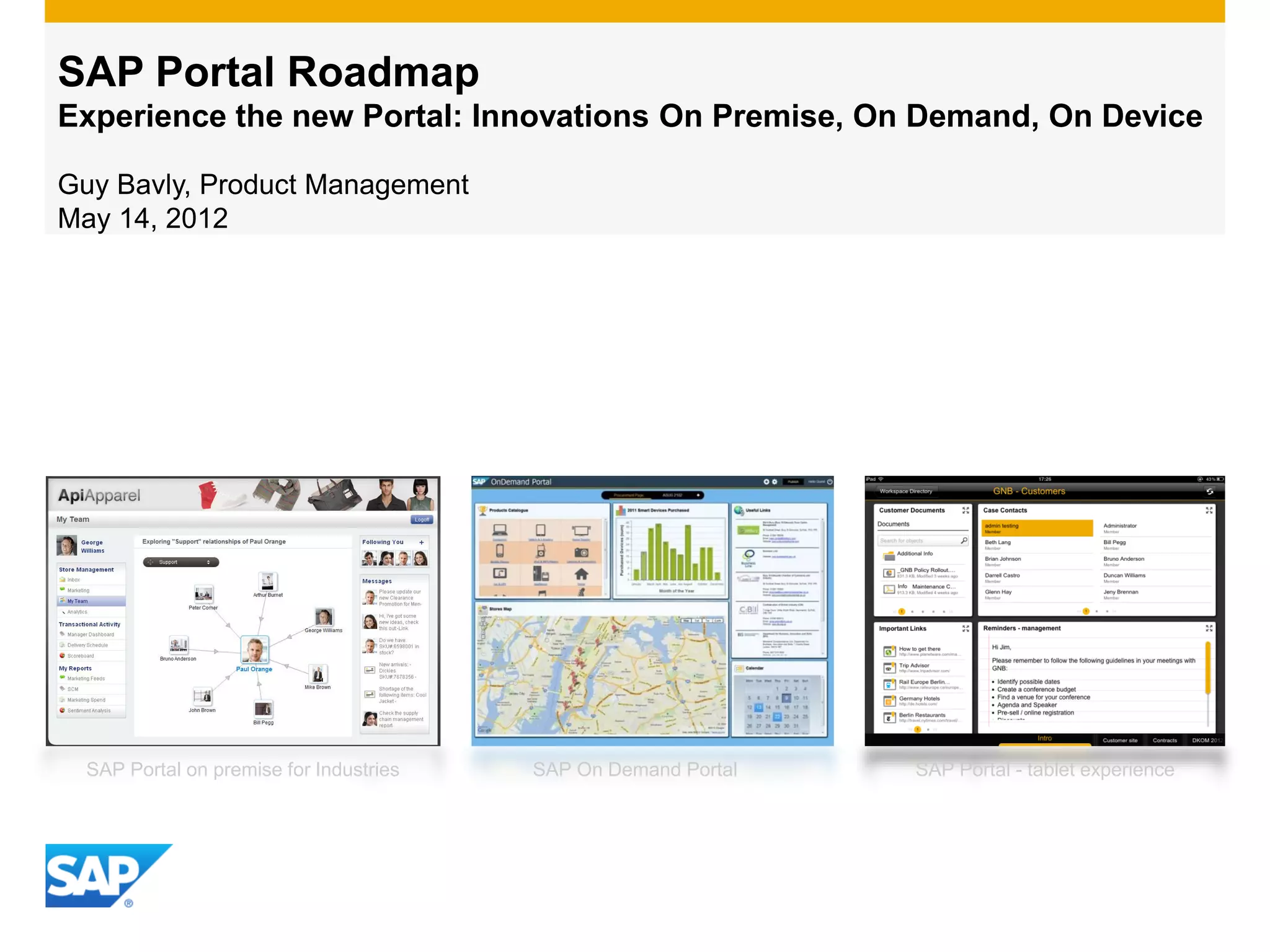Image resolution: width=1270 pixels, height=952 pixels.
Task: Click the power icon in OnDemand Portal header
Action: [x=830, y=482]
